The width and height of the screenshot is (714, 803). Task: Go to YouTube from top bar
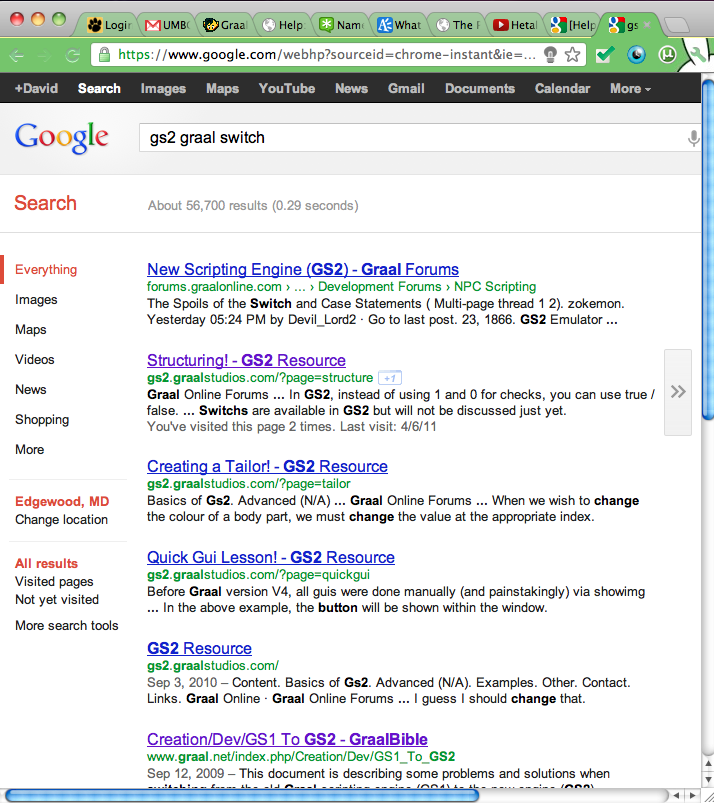click(287, 89)
